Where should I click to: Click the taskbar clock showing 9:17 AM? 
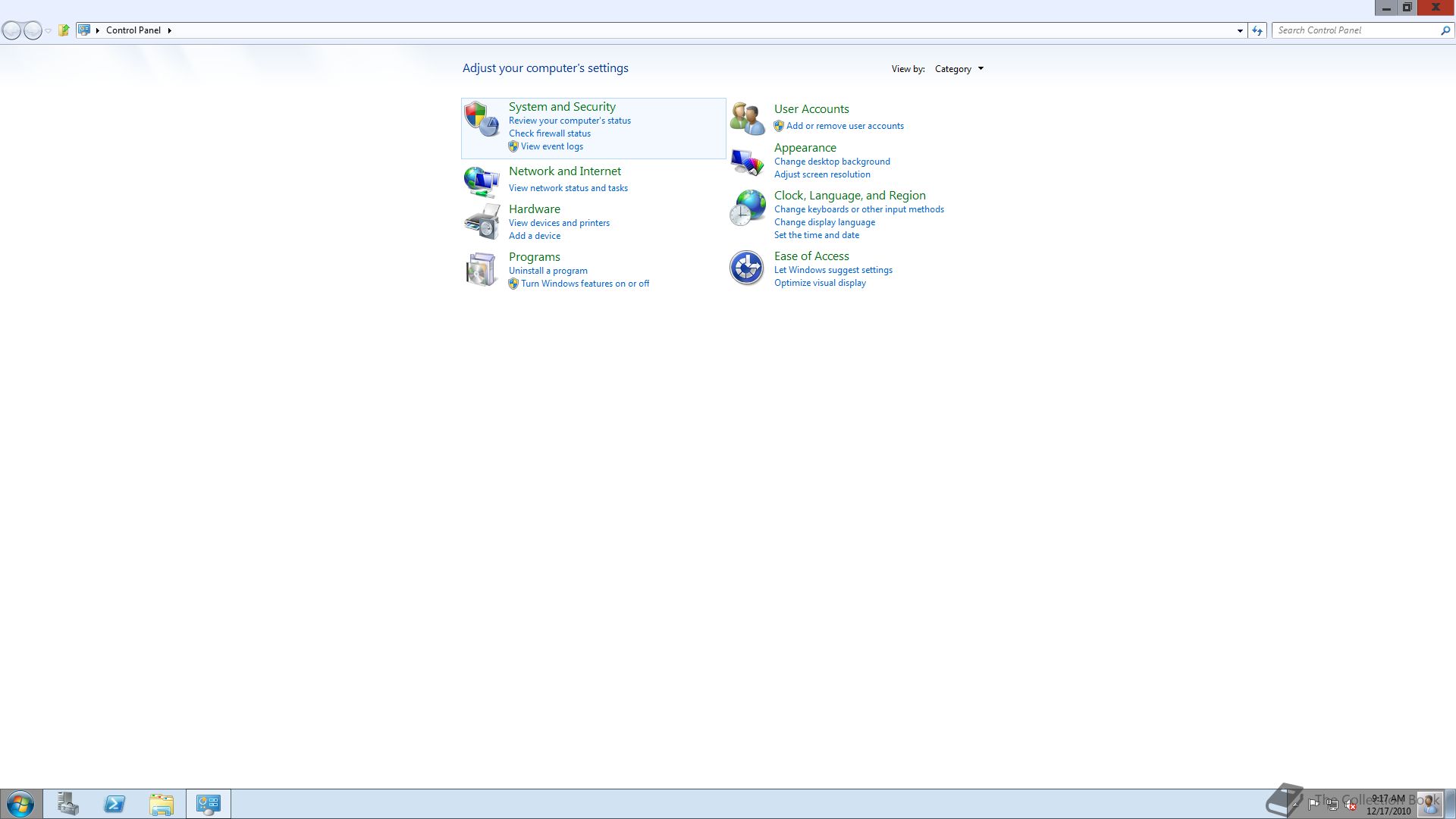click(x=1389, y=805)
